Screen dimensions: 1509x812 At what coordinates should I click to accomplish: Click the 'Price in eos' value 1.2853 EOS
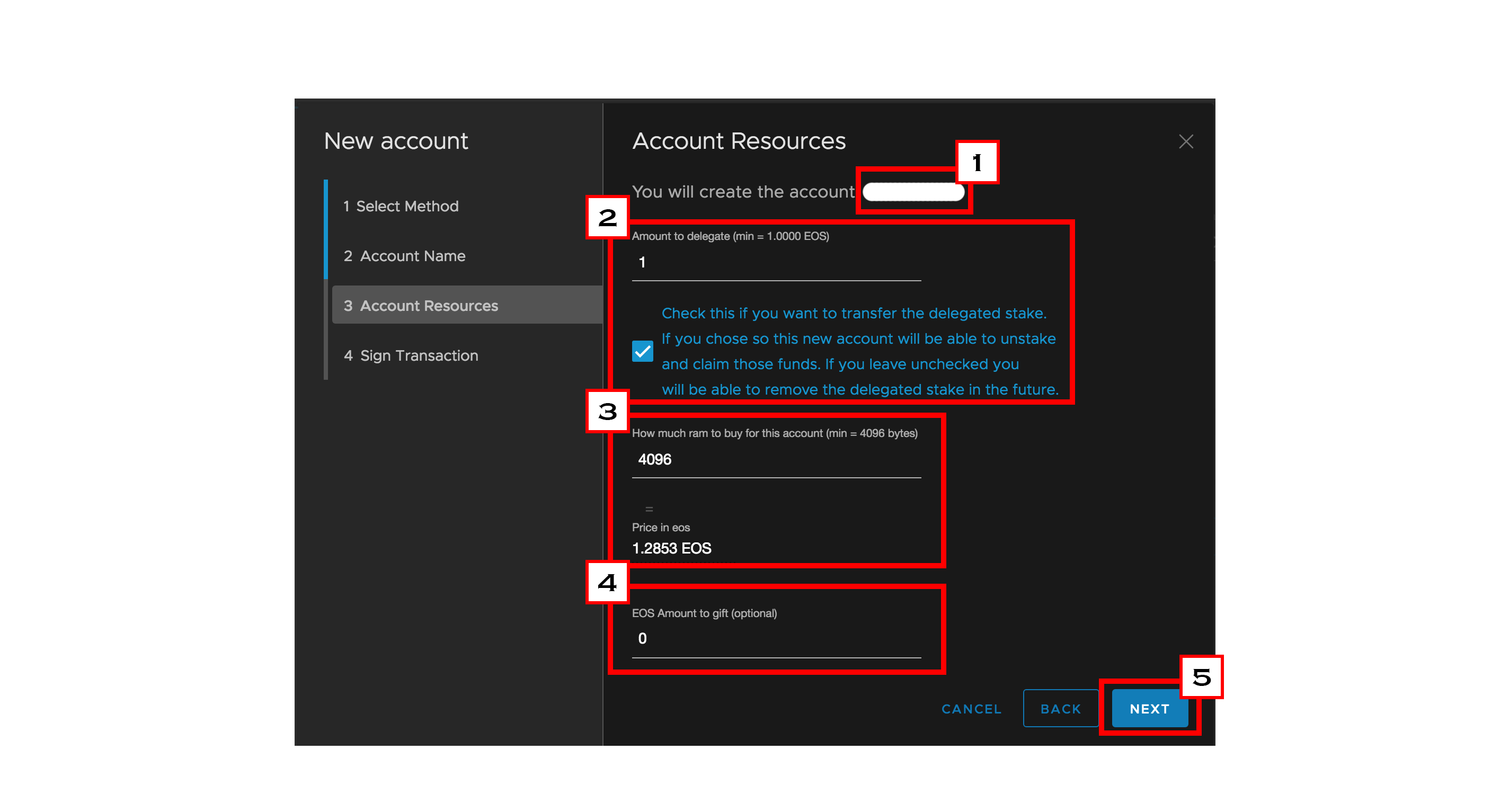(x=671, y=549)
